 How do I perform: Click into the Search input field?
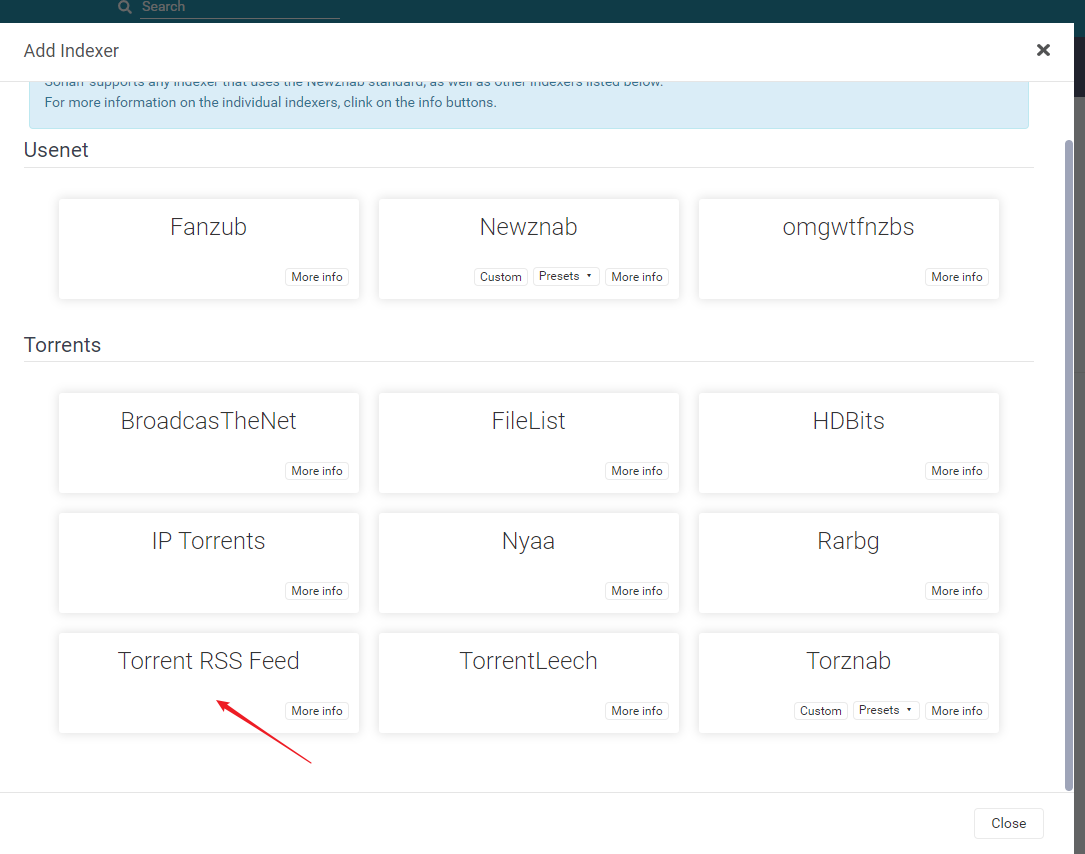(240, 7)
